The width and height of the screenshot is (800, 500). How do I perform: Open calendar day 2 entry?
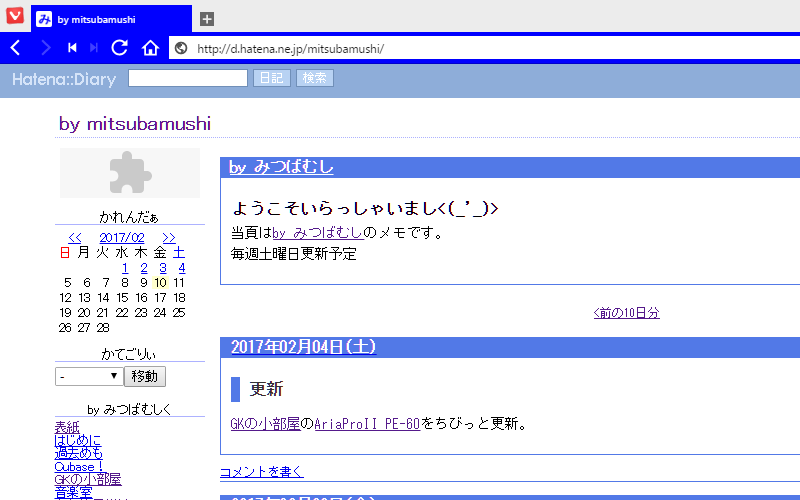[144, 268]
